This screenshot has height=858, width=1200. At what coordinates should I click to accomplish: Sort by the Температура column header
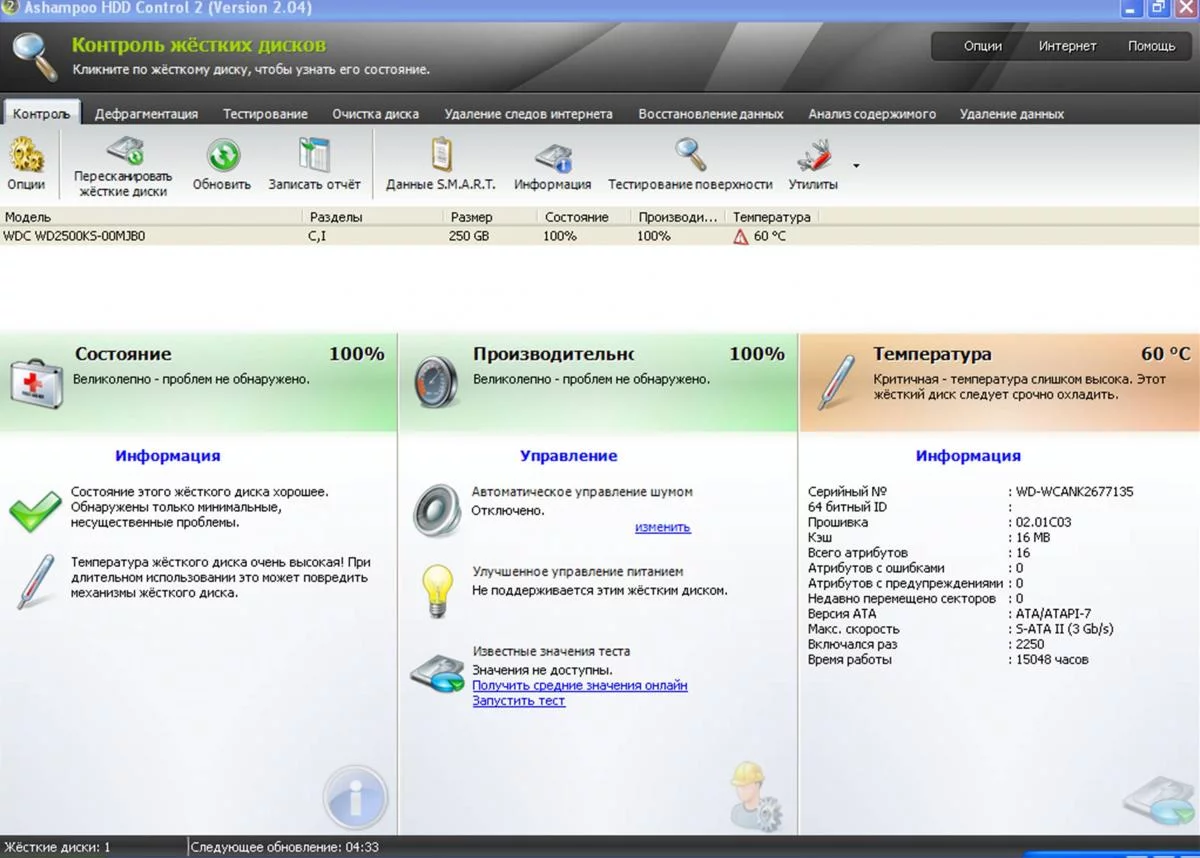click(x=772, y=216)
